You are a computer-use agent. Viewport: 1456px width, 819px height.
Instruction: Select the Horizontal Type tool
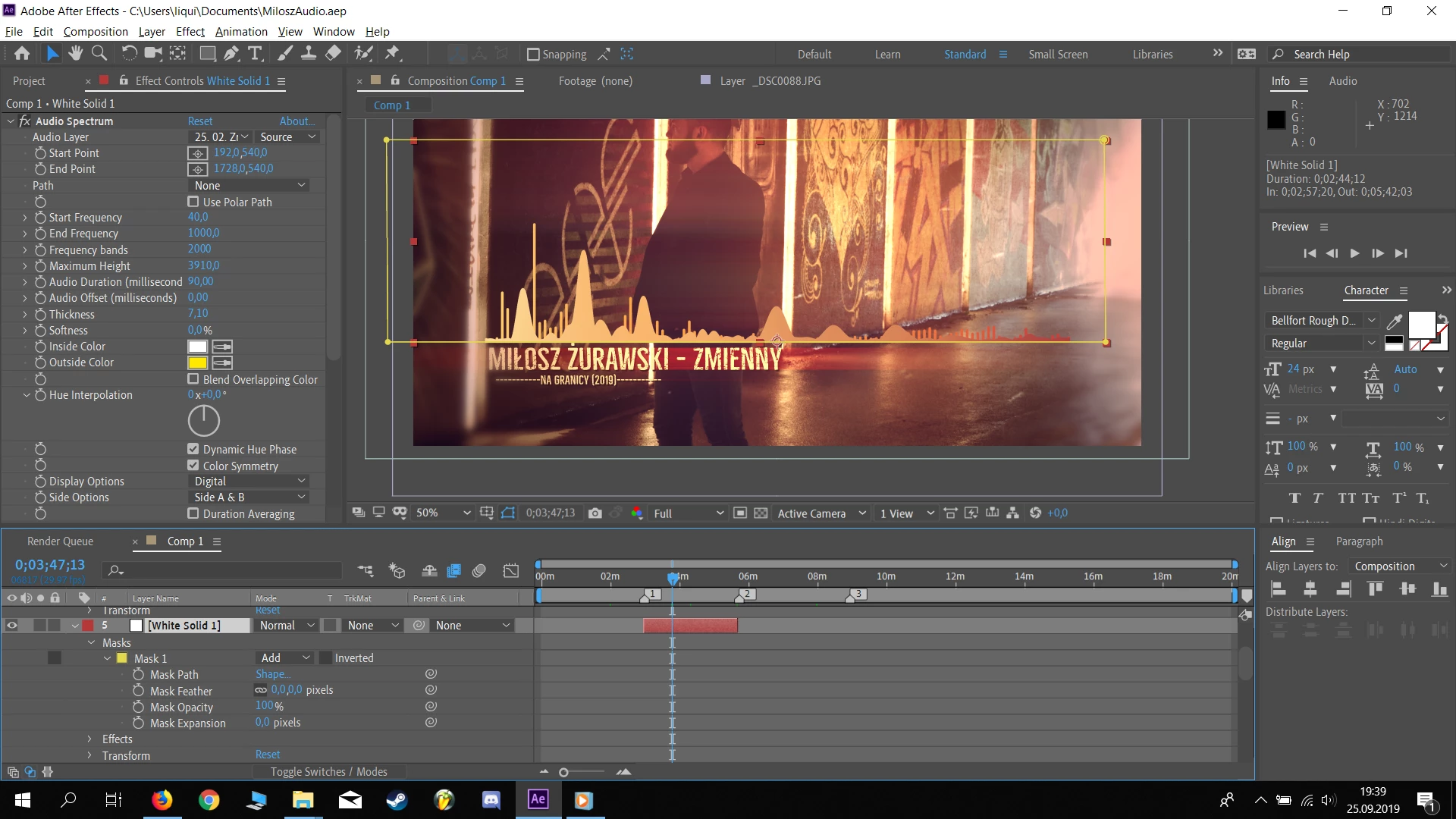pos(256,53)
